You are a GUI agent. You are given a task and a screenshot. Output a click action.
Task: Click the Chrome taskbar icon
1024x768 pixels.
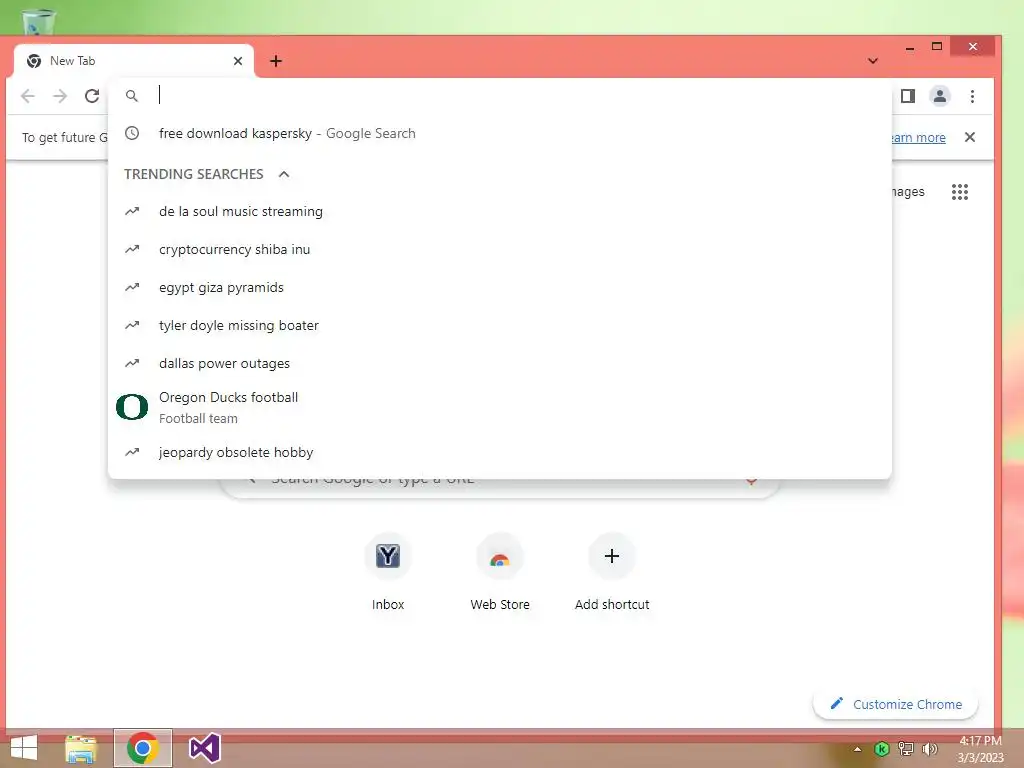coord(143,748)
